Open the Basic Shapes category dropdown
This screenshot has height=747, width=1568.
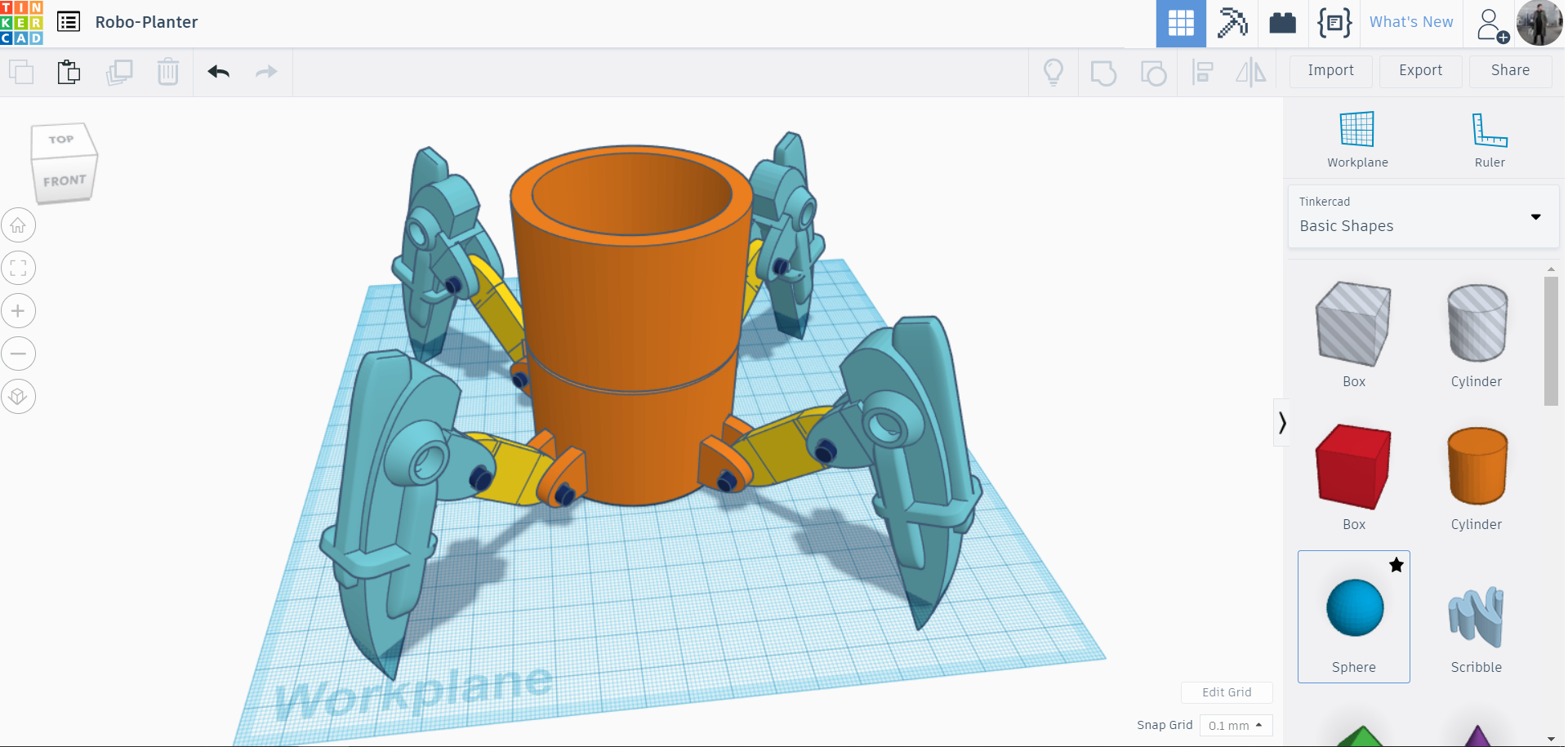tap(1423, 216)
